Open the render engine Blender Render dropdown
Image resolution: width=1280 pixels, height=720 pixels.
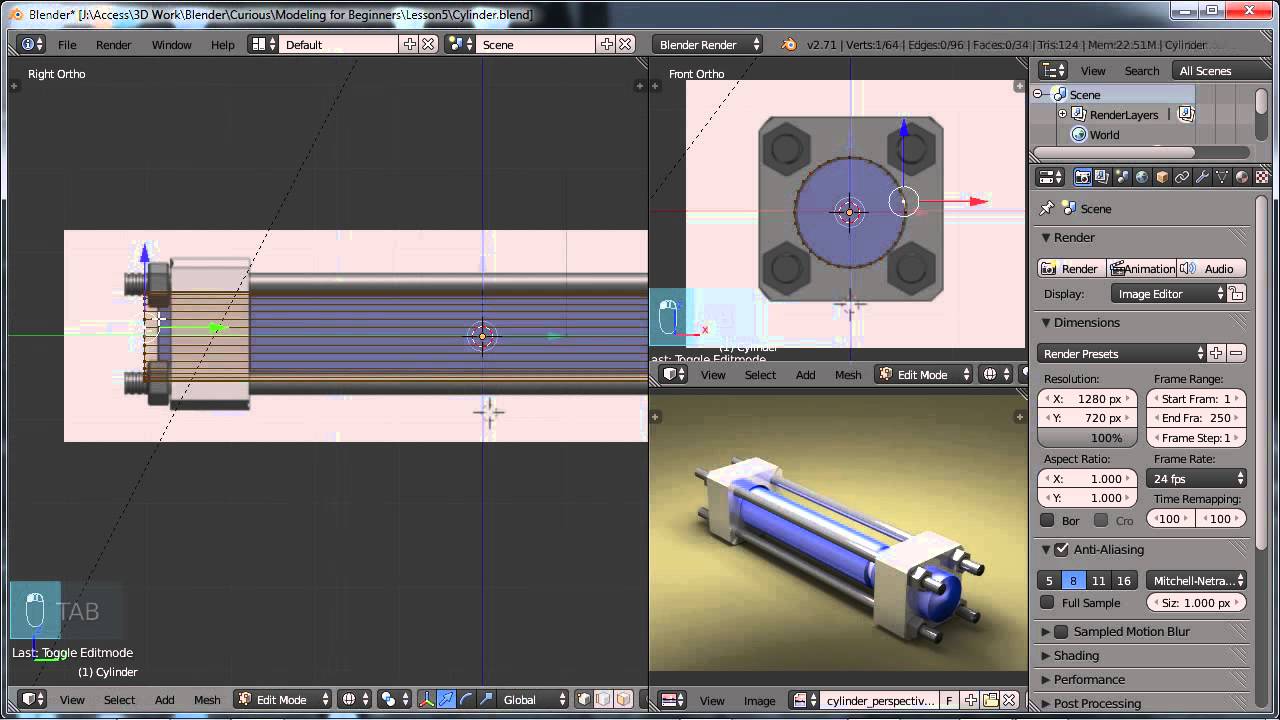(x=708, y=44)
